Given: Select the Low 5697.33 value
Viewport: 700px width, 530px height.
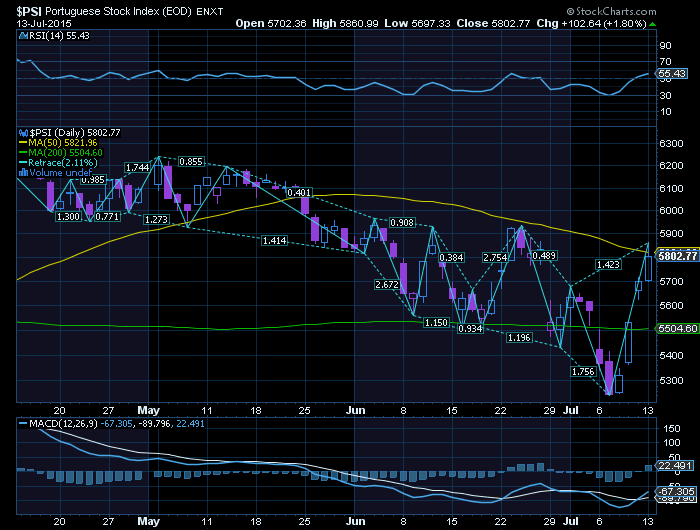Looking at the screenshot, I should tap(417, 23).
